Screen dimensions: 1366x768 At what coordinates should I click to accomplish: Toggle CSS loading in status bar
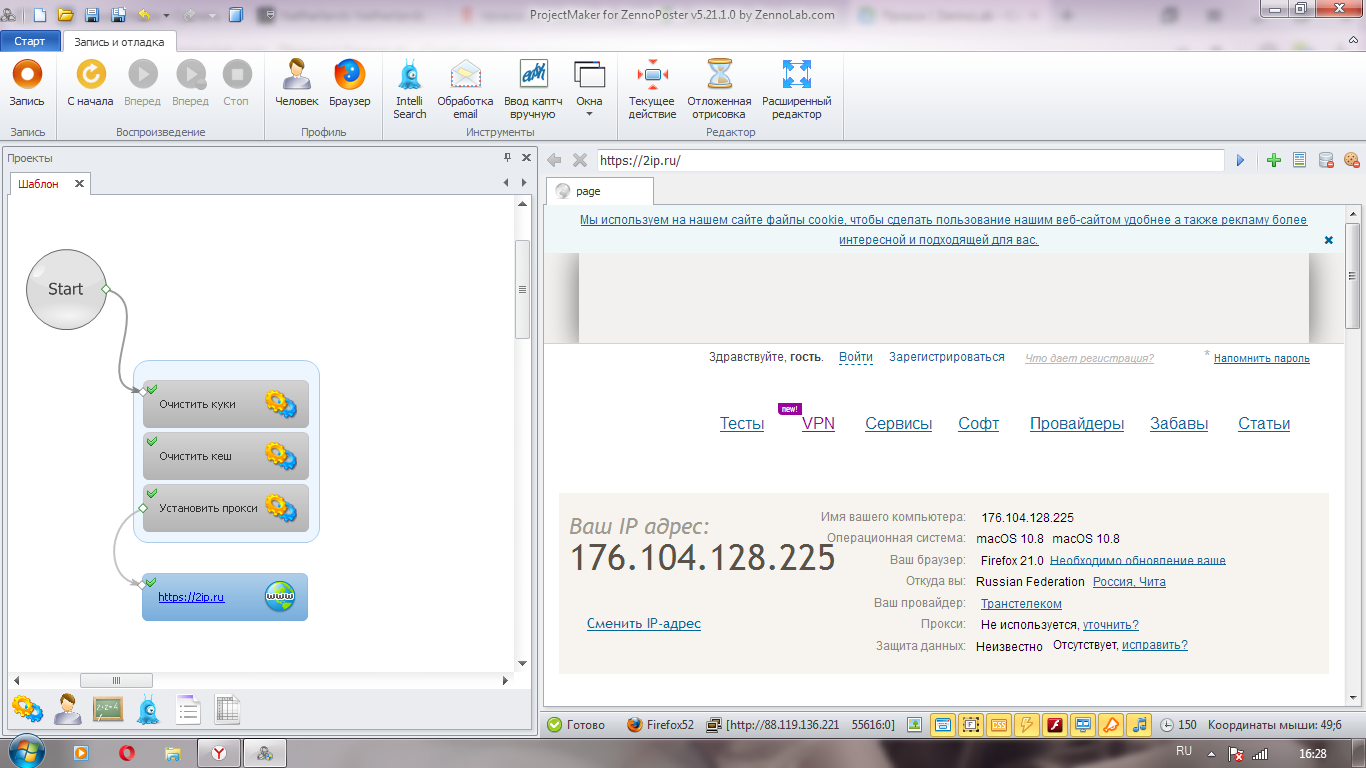[x=999, y=725]
